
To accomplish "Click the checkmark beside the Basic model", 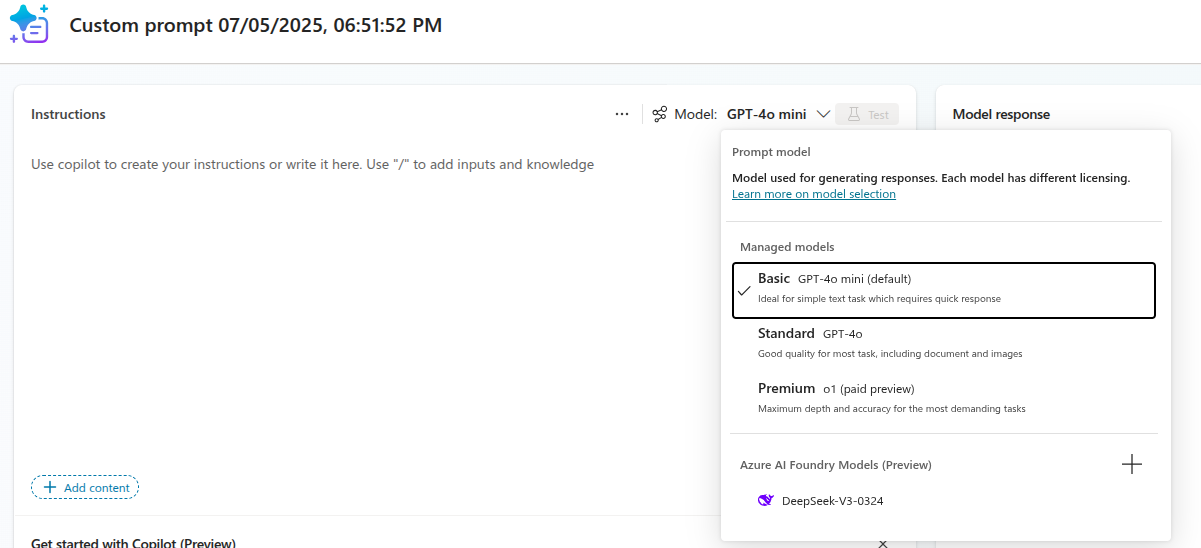I will pos(744,291).
